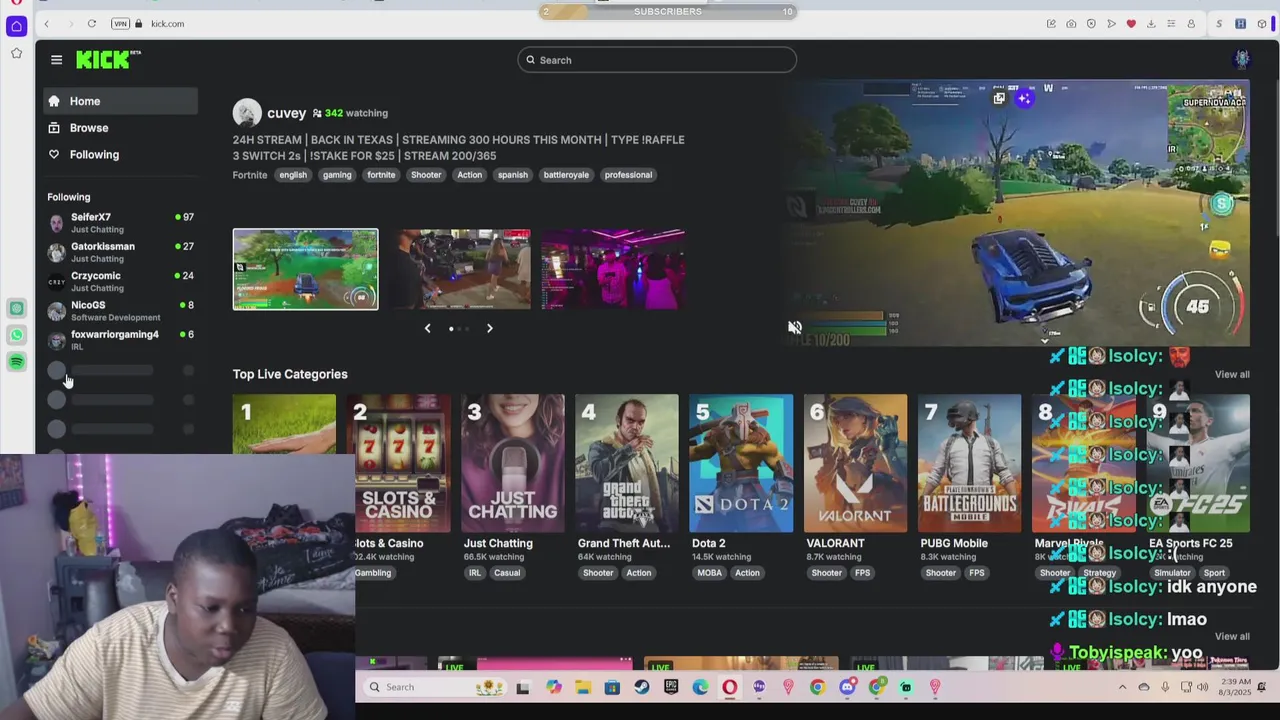1280x720 pixels.
Task: Open Opera easy setup sliders icon
Action: [x=1171, y=24]
